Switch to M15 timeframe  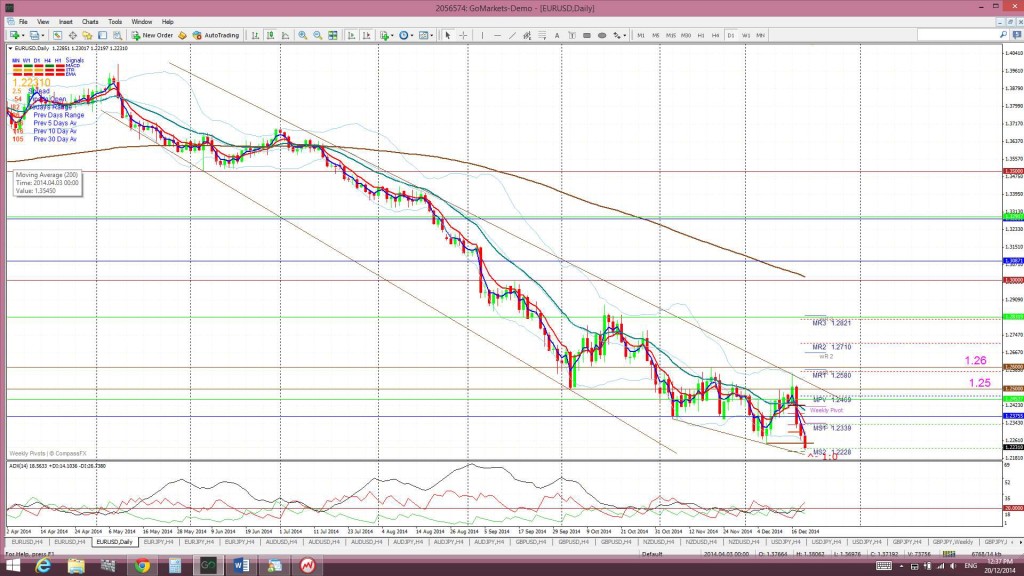[x=671, y=35]
